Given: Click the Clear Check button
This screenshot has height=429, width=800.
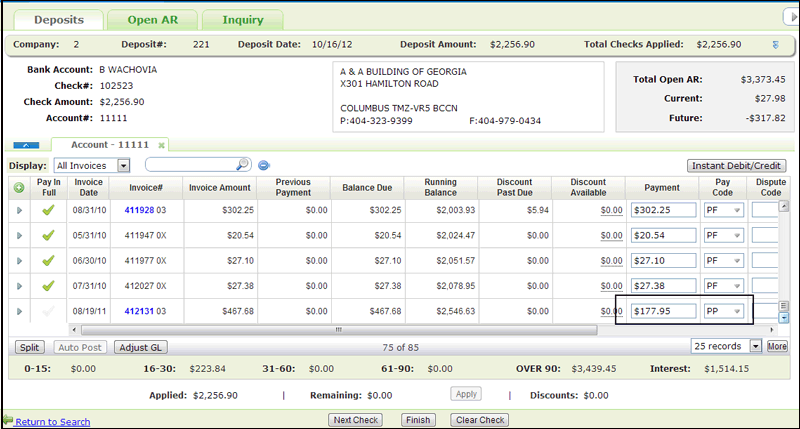Looking at the screenshot, I should [x=480, y=420].
